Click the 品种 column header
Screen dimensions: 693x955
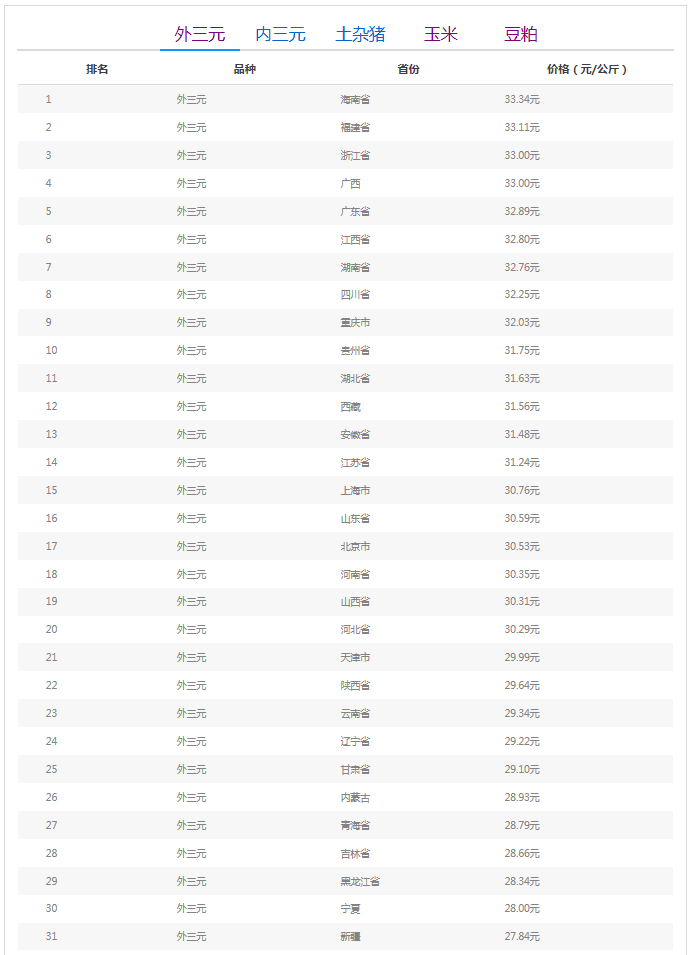tap(244, 69)
